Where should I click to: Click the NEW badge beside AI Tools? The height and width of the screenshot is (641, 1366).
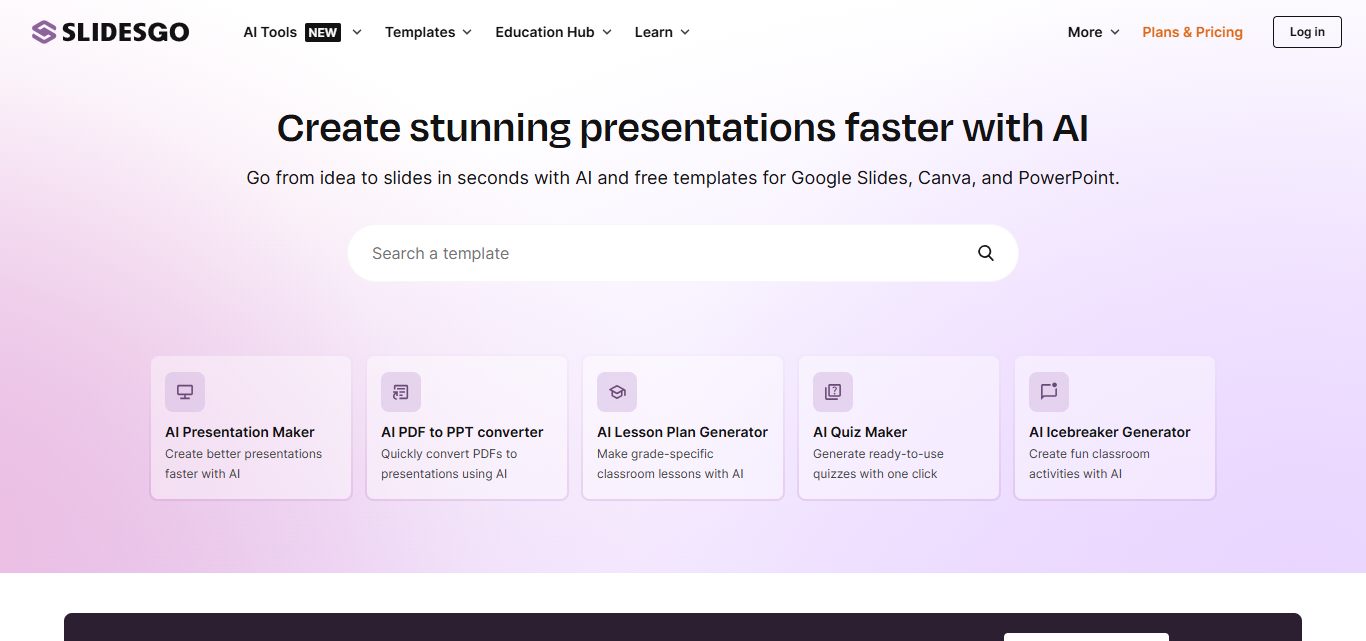click(323, 32)
